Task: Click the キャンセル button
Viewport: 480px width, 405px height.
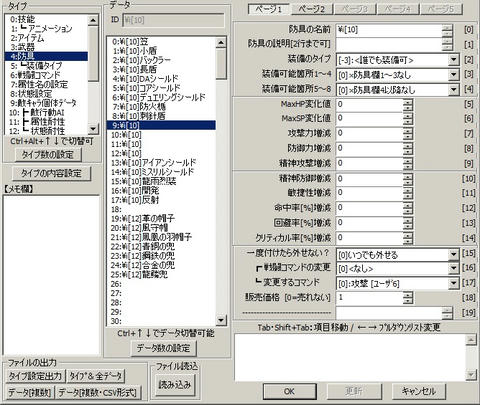Action: click(x=418, y=391)
